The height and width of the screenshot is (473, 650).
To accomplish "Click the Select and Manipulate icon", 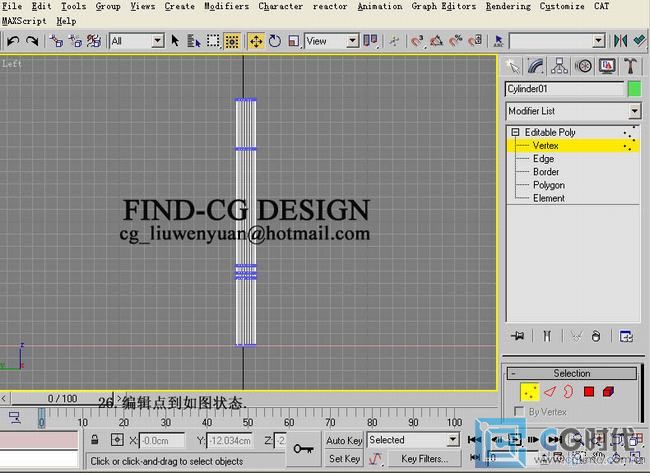I will [x=394, y=41].
